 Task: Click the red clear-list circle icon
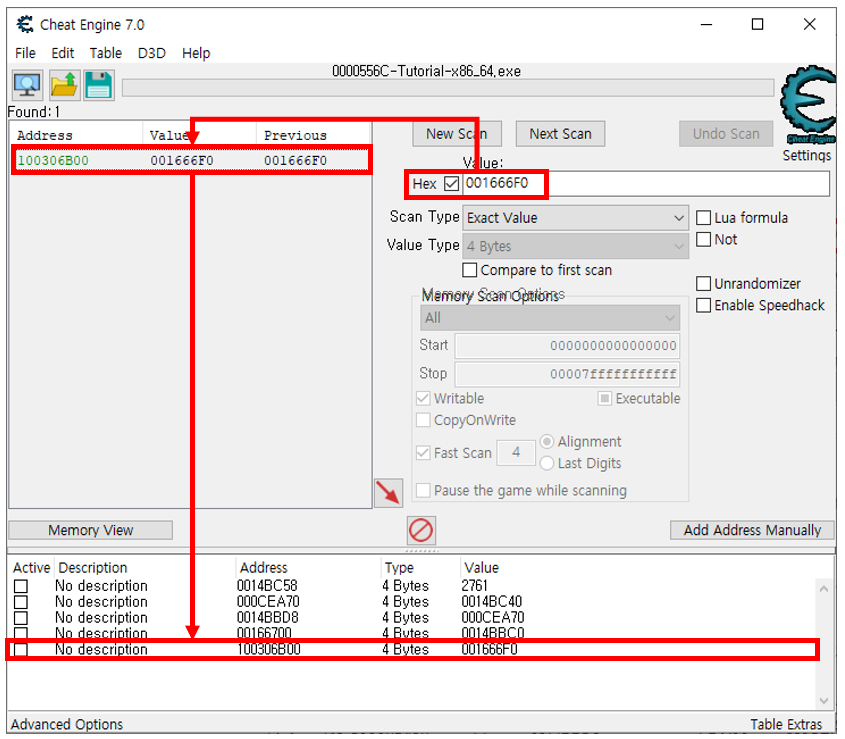click(421, 530)
